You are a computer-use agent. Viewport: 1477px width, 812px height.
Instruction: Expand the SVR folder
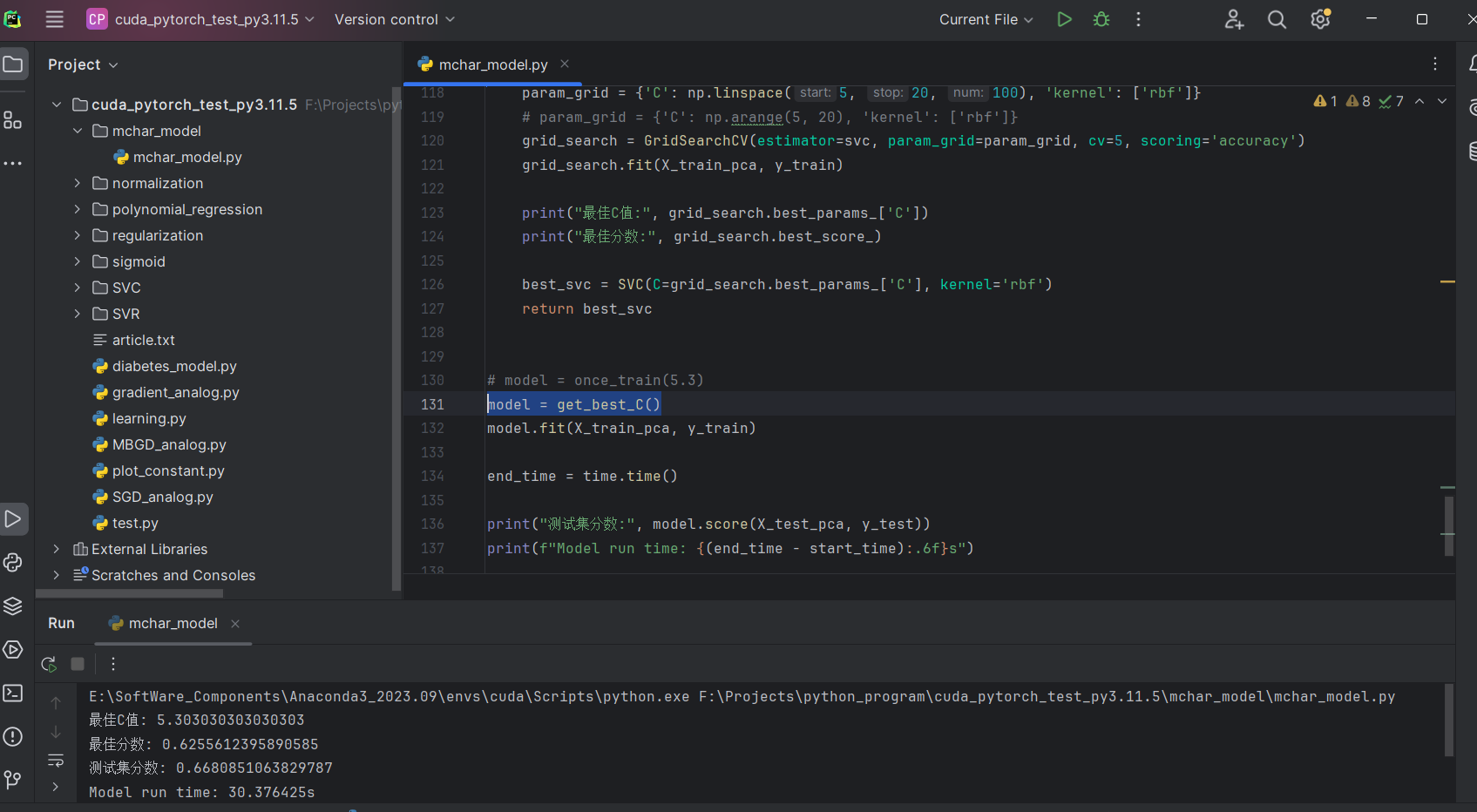click(78, 314)
